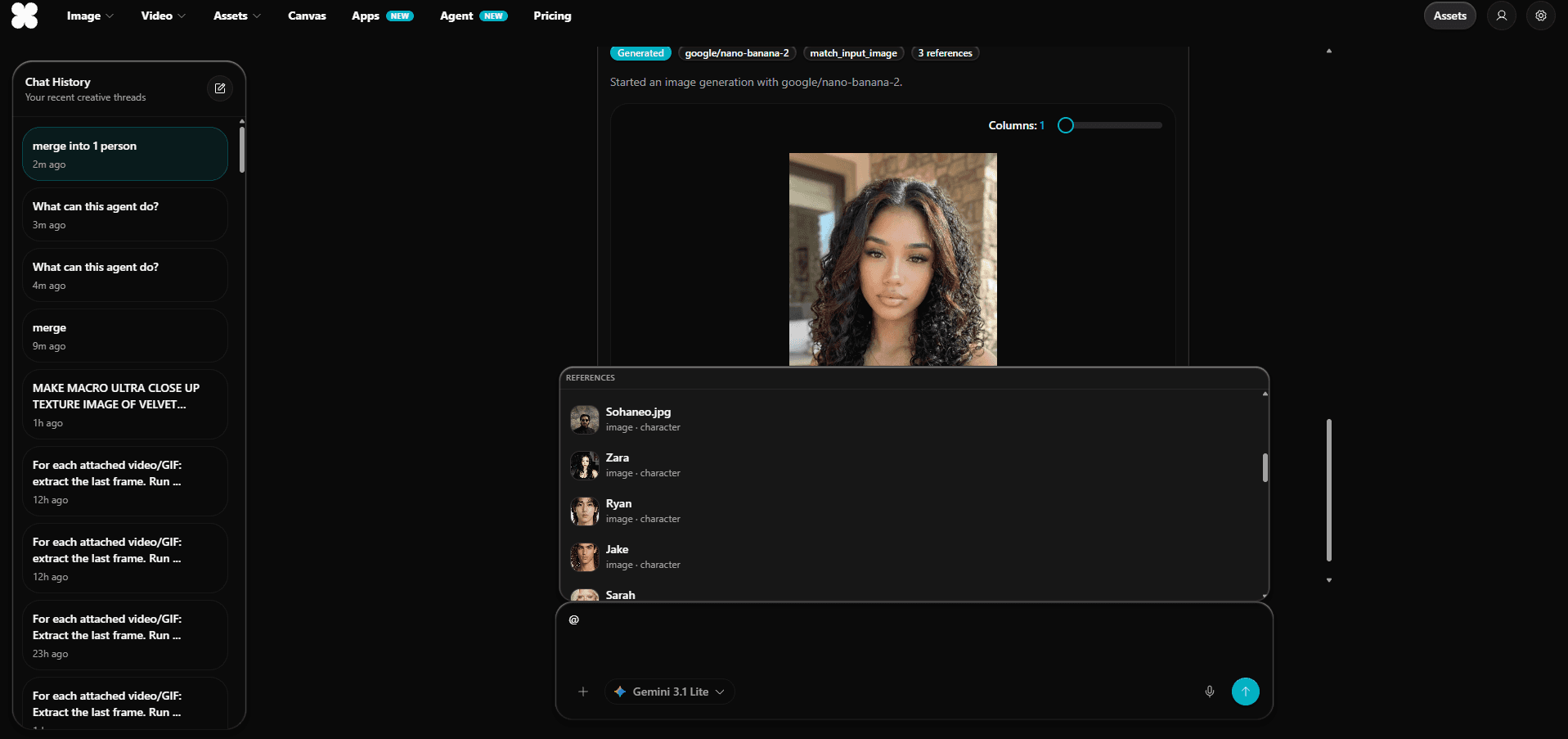Click the match_input_image tag
This screenshot has height=739, width=1568.
click(x=853, y=52)
